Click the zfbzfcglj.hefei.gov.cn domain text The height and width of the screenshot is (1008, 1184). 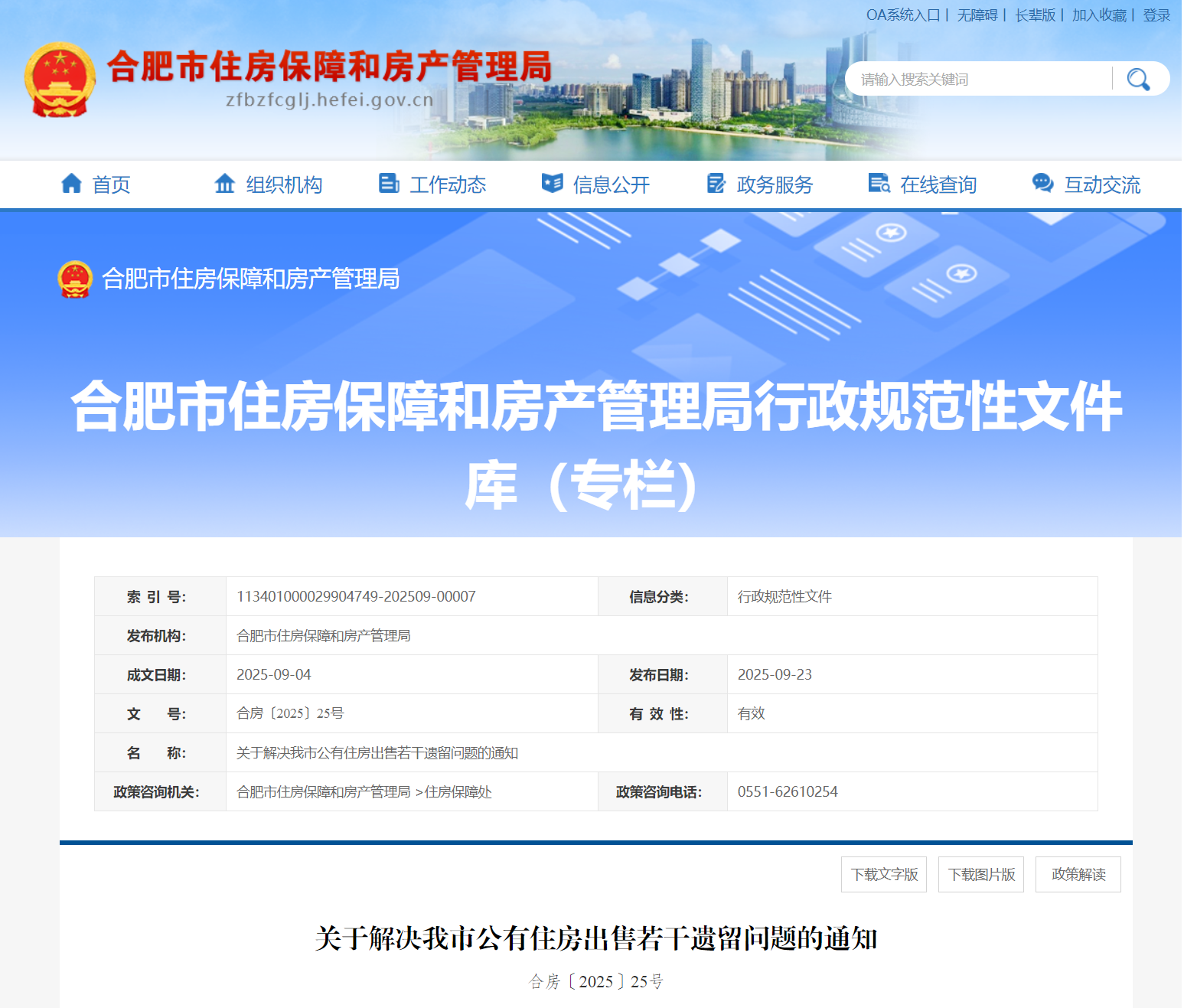coord(330,99)
